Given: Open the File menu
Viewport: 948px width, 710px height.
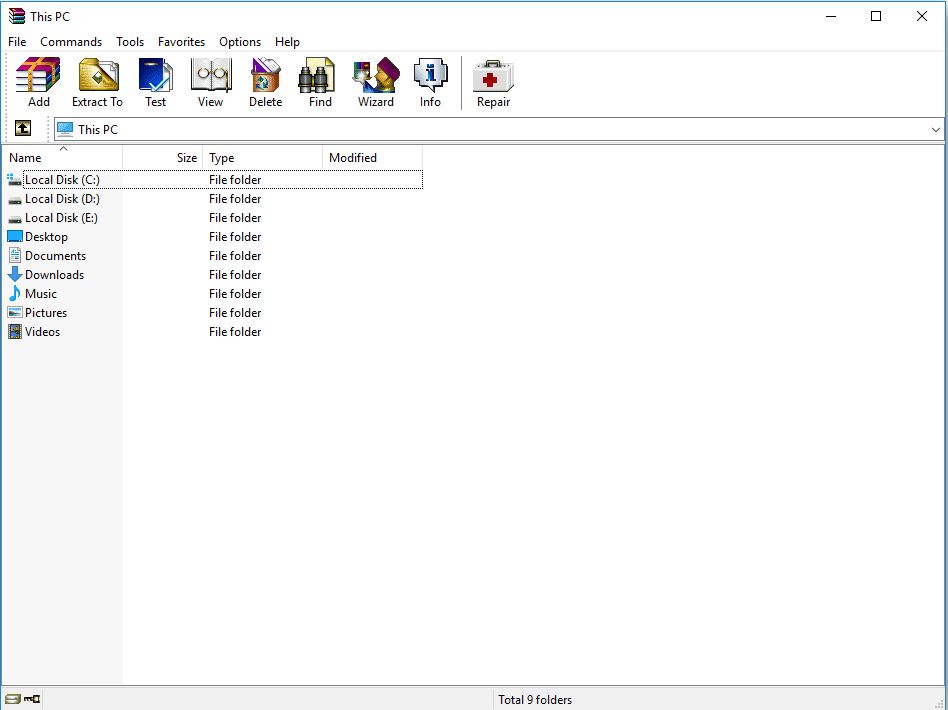Looking at the screenshot, I should 16,42.
